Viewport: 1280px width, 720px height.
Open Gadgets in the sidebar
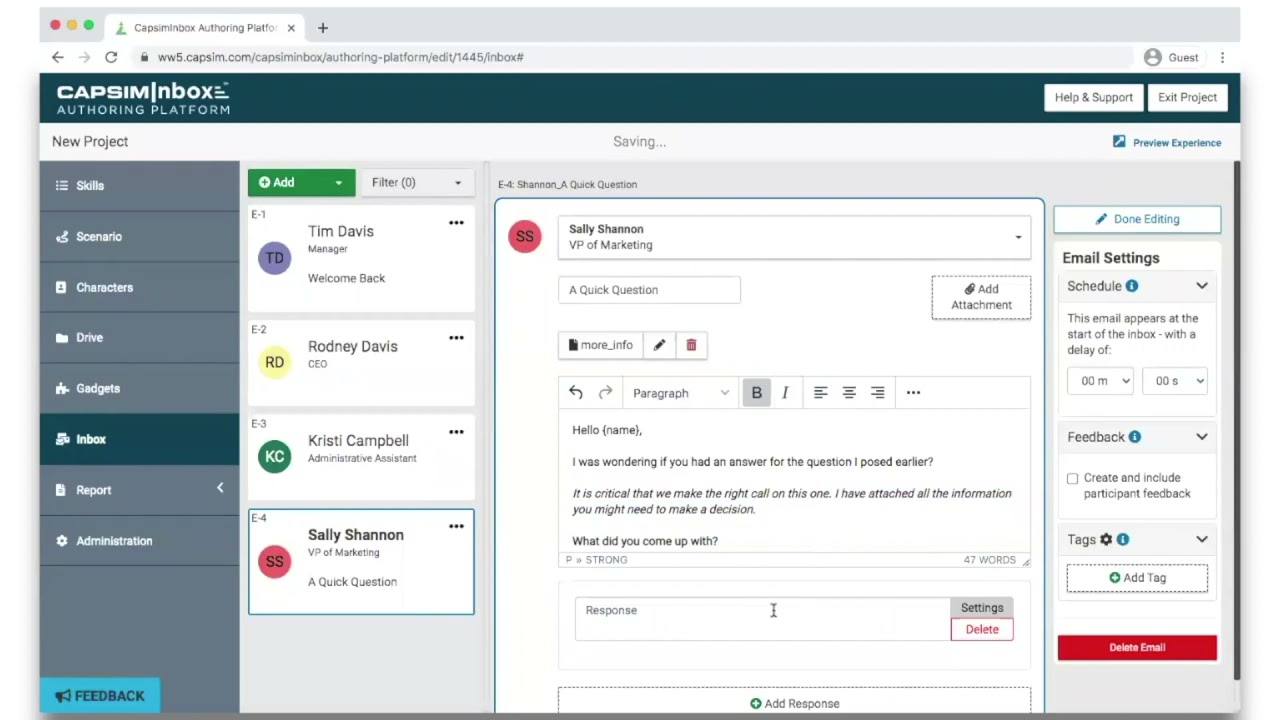139,389
